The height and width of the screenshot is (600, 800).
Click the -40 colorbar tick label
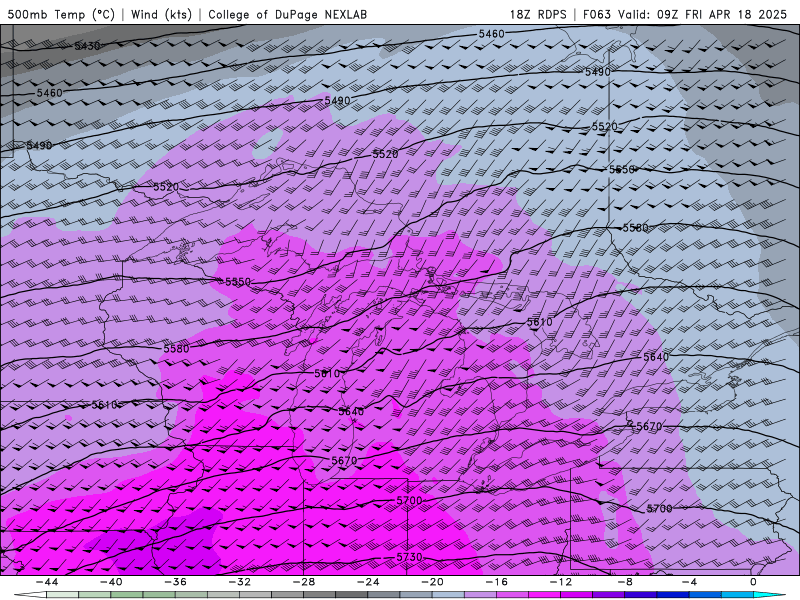[x=111, y=582]
